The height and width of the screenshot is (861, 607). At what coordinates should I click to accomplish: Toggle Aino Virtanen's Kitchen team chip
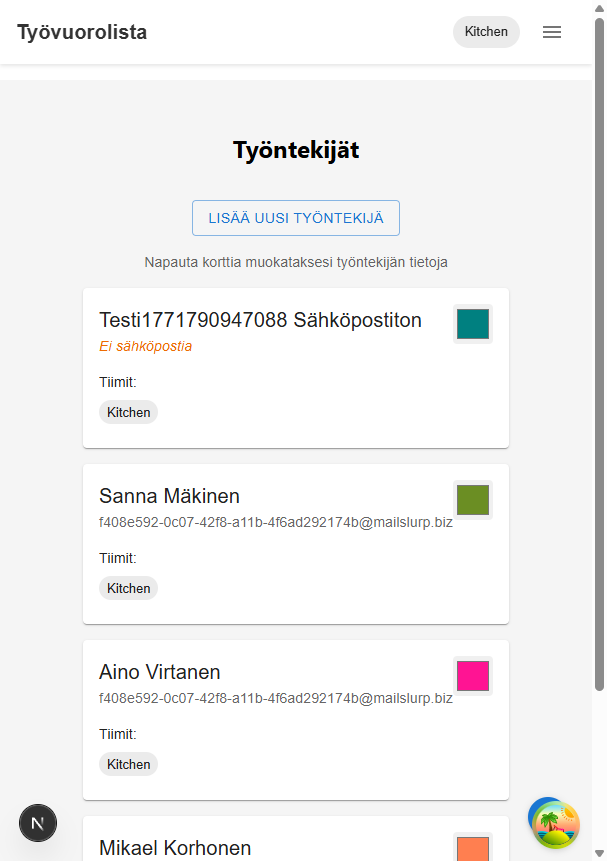pos(128,763)
